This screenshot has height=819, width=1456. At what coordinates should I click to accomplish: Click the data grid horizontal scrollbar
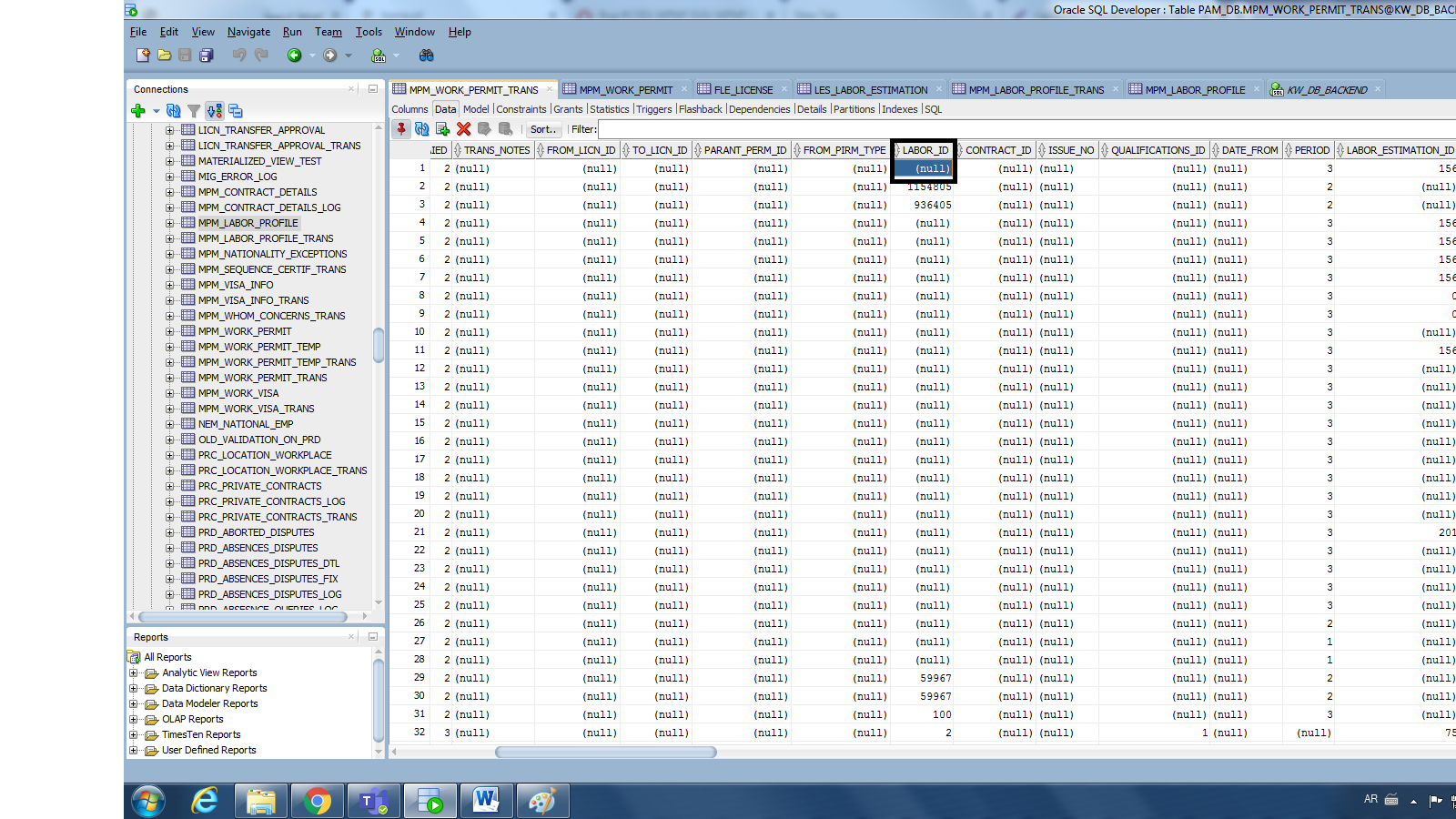point(605,752)
